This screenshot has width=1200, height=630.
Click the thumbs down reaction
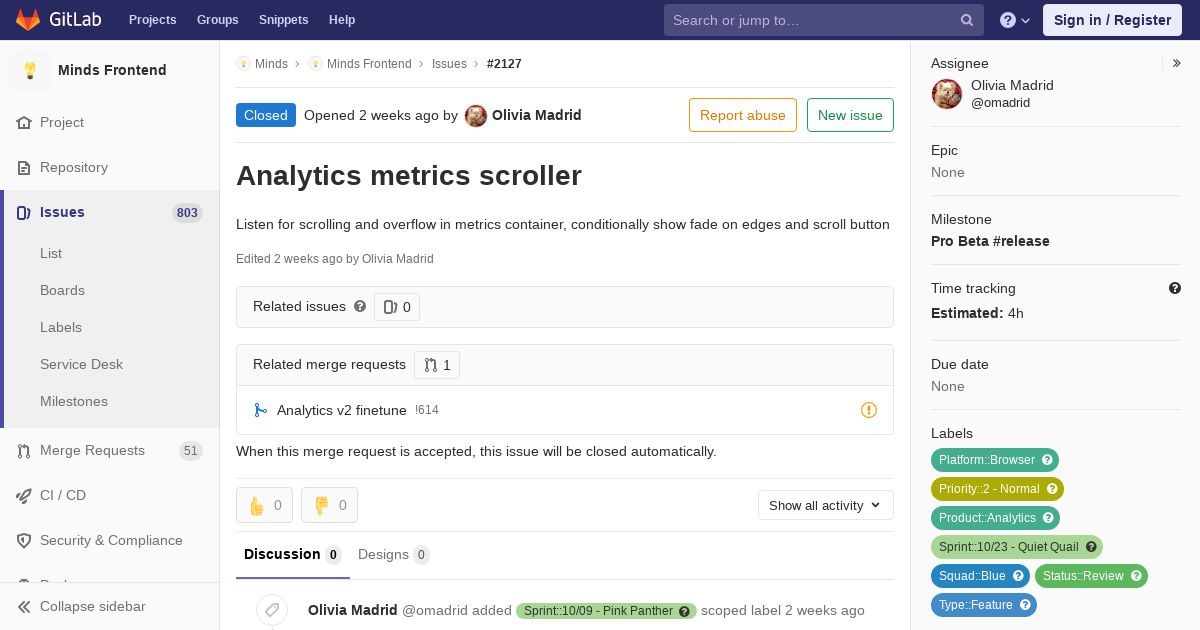(329, 505)
